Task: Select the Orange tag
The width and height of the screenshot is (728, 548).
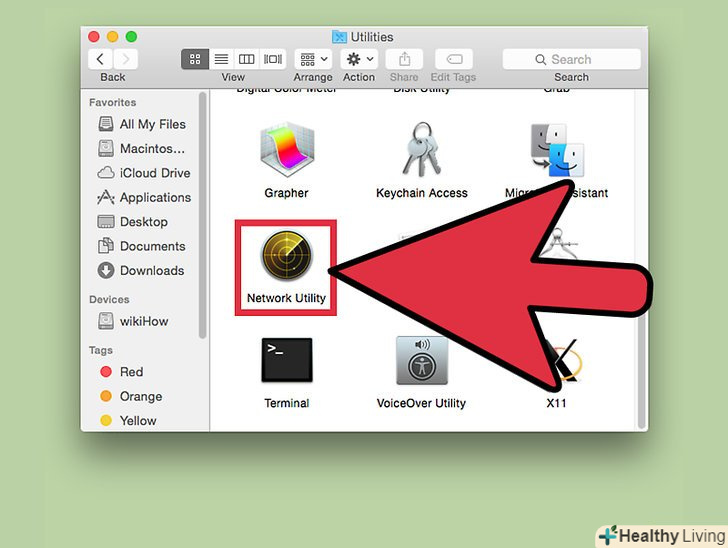Action: [x=131, y=396]
